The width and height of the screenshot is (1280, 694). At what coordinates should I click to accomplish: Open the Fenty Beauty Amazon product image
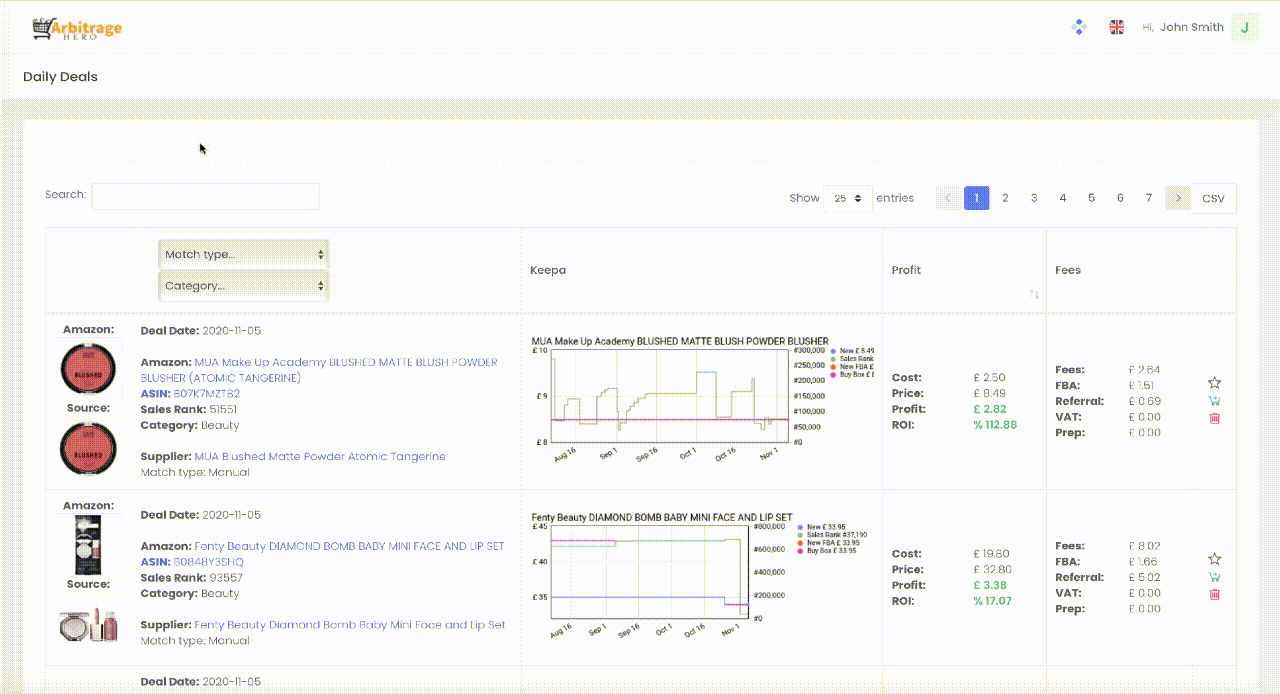coord(89,543)
